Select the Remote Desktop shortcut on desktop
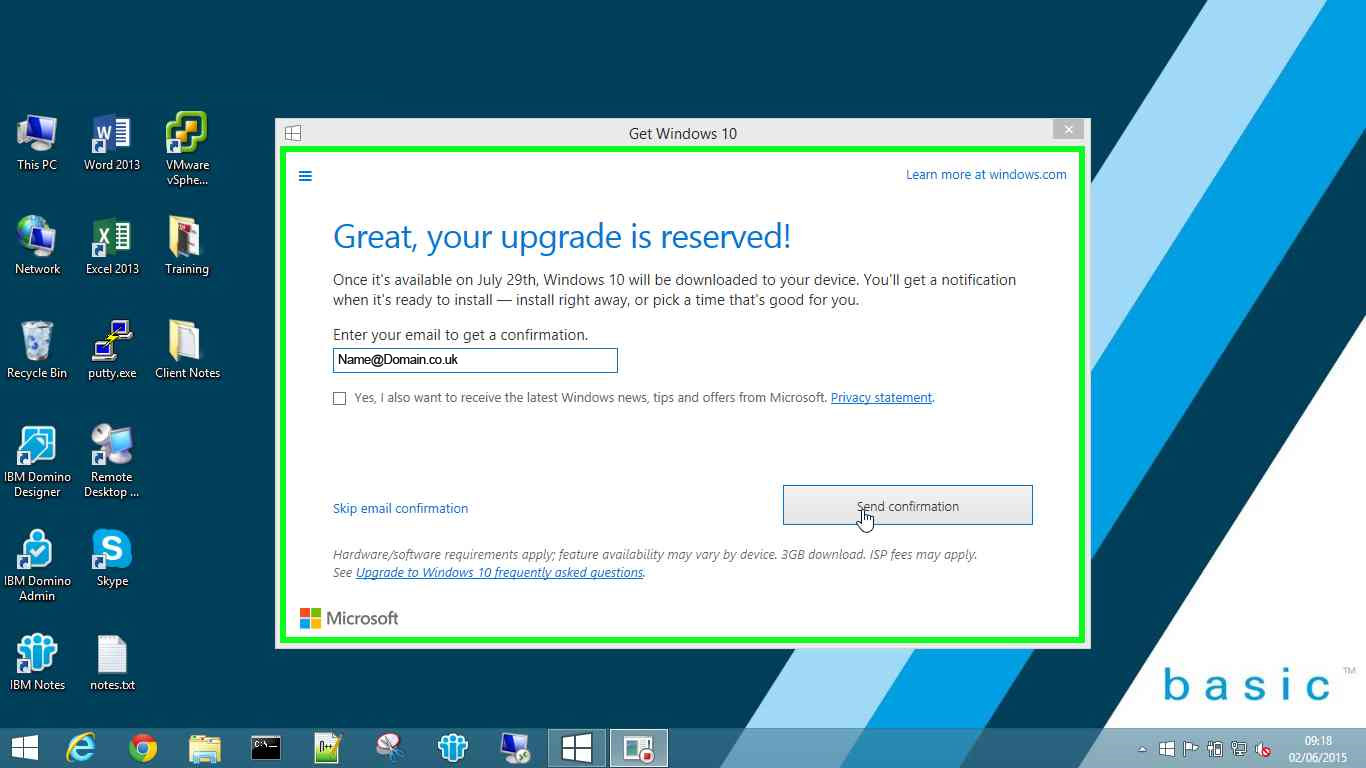 pyautogui.click(x=112, y=461)
